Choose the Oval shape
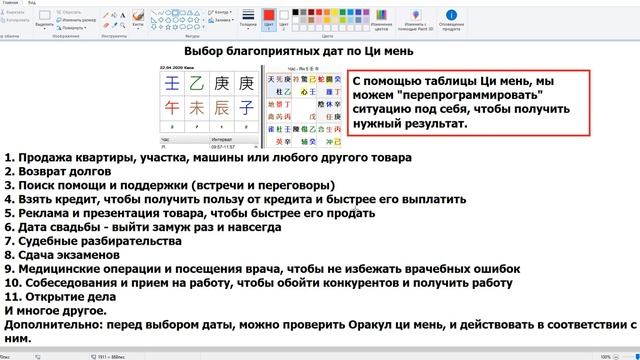Image resolution: width=640 pixels, height=360 pixels. coord(168,13)
